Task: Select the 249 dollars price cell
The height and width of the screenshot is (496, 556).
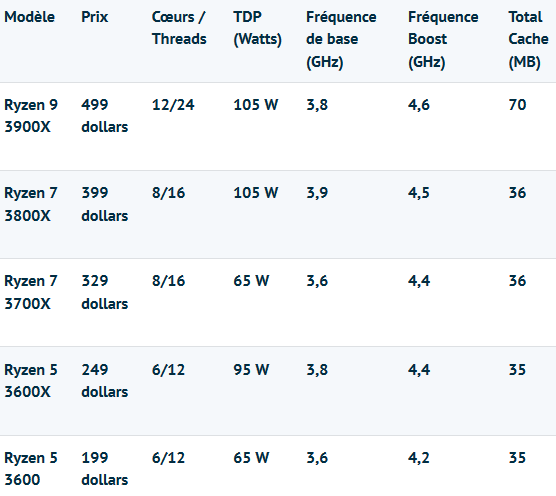Action: coord(105,380)
